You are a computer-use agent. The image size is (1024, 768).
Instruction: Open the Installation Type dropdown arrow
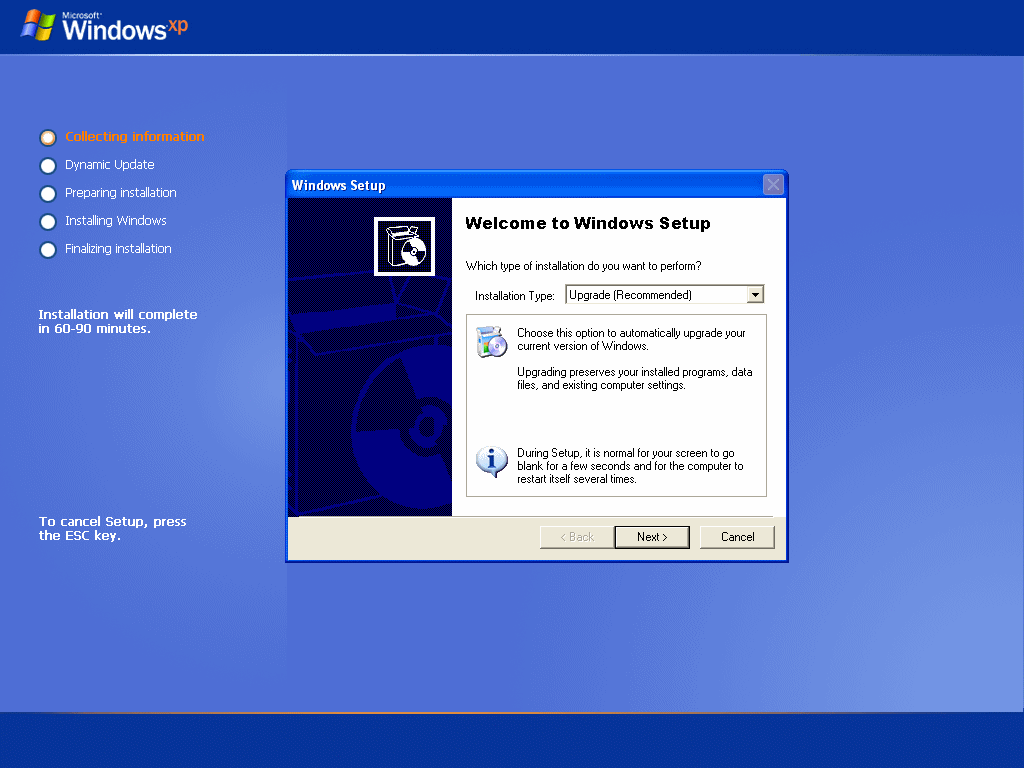point(755,295)
